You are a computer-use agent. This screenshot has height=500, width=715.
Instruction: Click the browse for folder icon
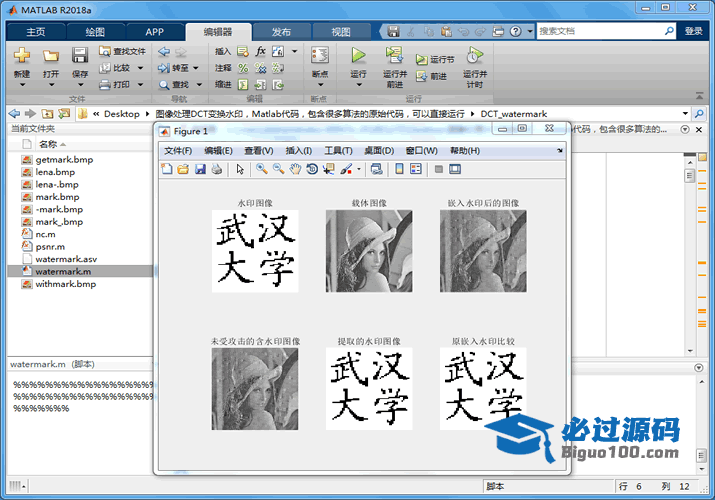click(64, 113)
